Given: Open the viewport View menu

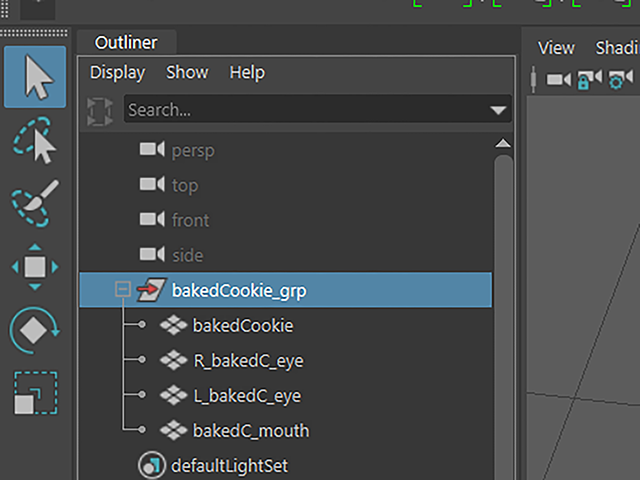Looking at the screenshot, I should (x=556, y=48).
